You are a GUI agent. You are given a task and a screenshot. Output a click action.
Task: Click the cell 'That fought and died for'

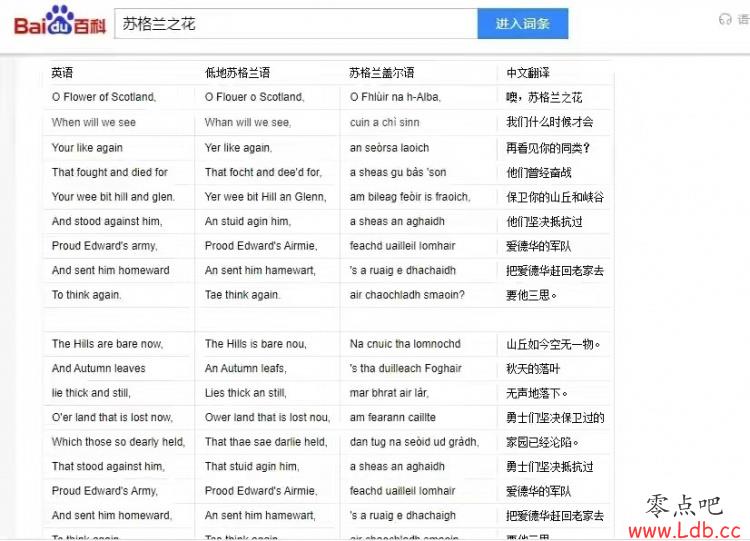(110, 172)
